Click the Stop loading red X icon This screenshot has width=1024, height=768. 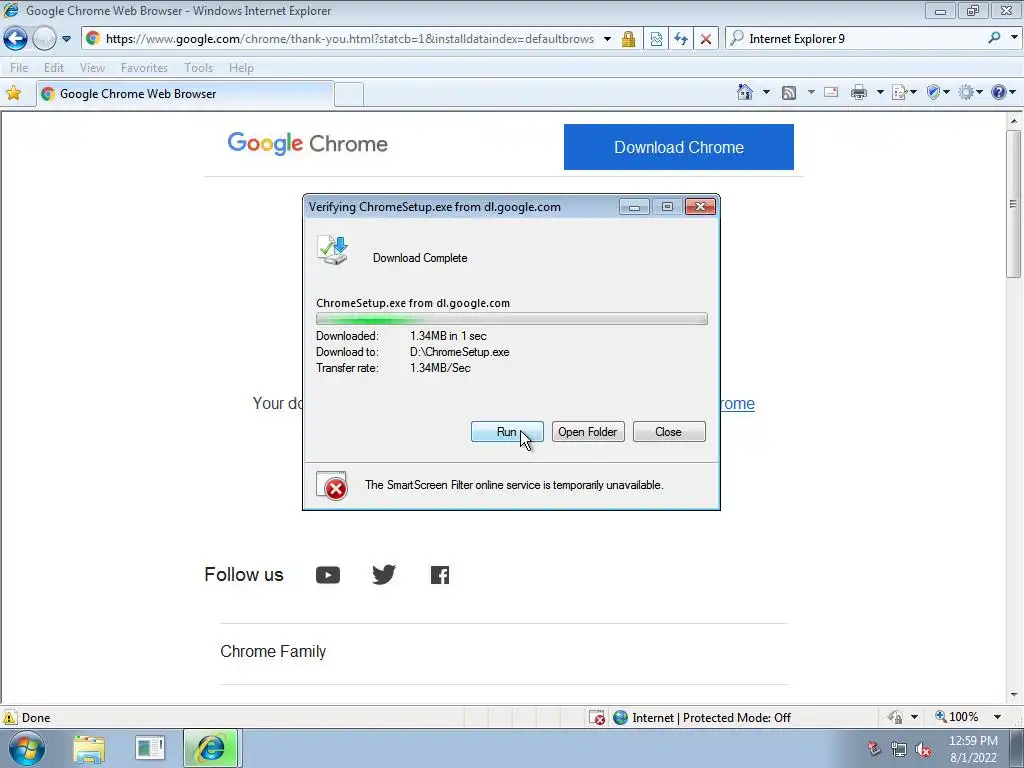point(706,39)
